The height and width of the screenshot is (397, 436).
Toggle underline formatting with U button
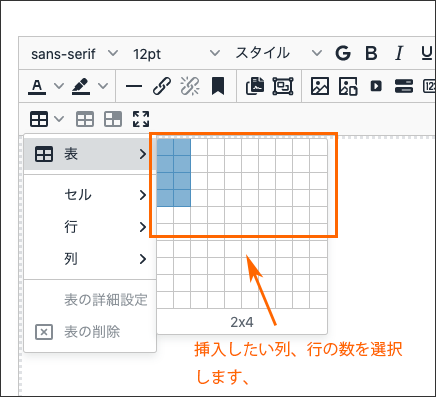tap(427, 53)
